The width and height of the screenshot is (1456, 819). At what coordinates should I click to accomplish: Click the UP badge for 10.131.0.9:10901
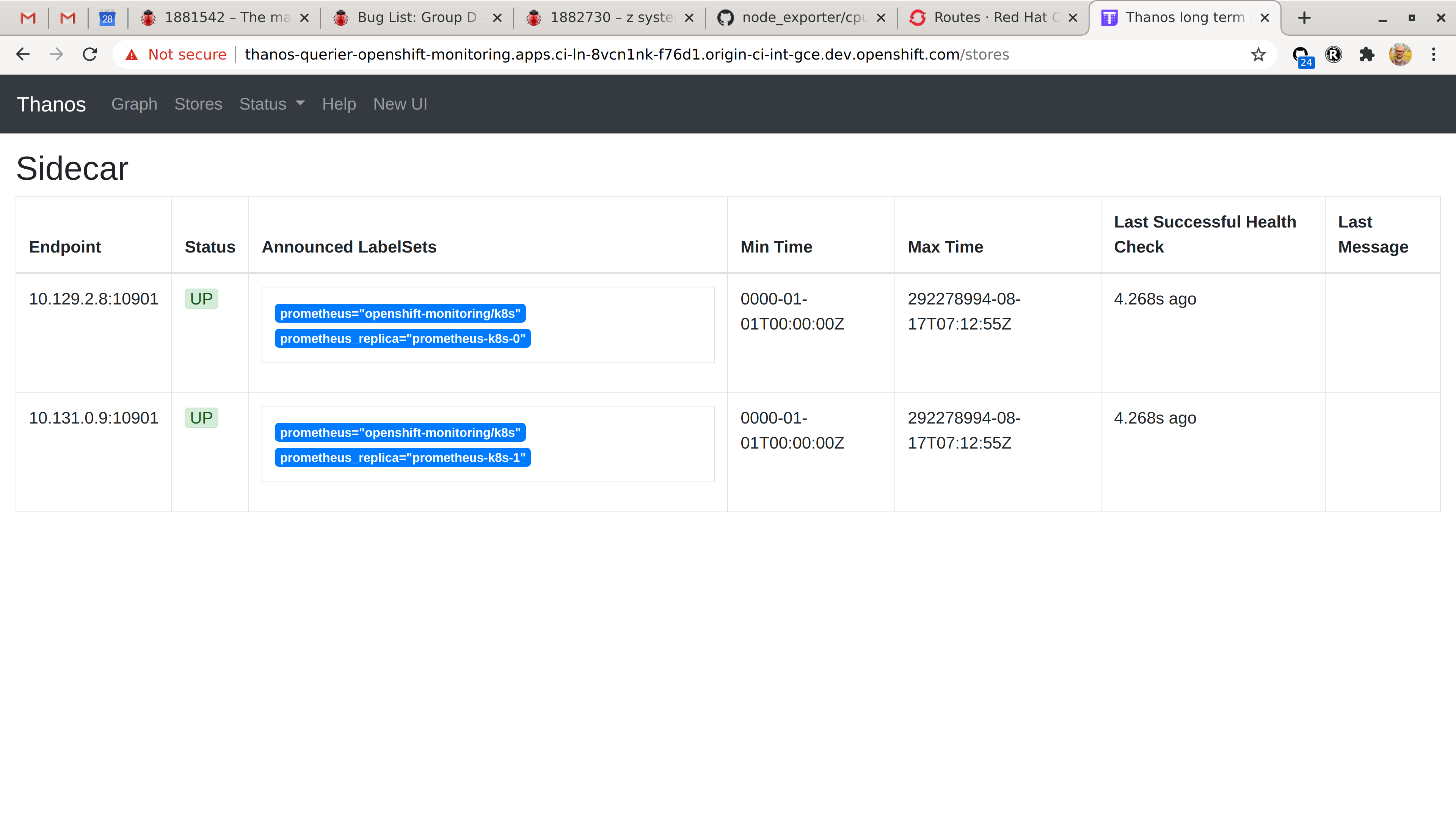tap(201, 418)
